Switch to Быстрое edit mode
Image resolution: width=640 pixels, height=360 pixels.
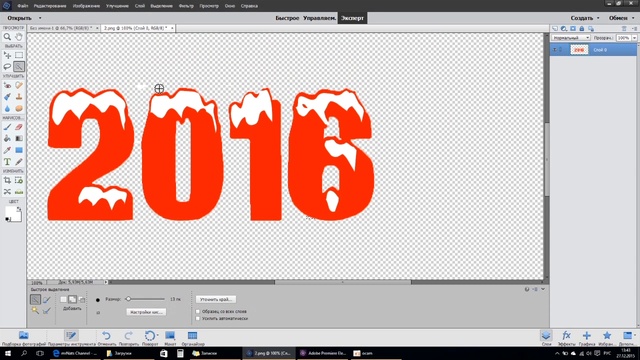(287, 18)
